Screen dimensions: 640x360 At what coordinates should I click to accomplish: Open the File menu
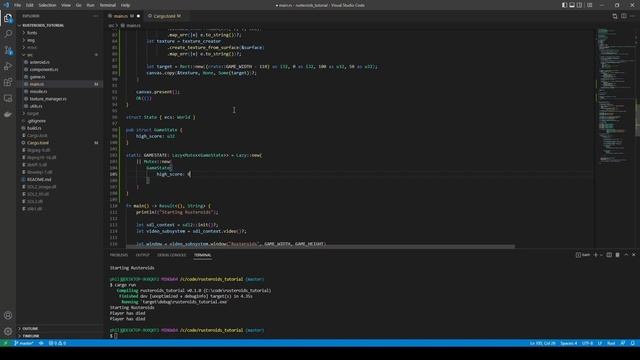click(18, 5)
